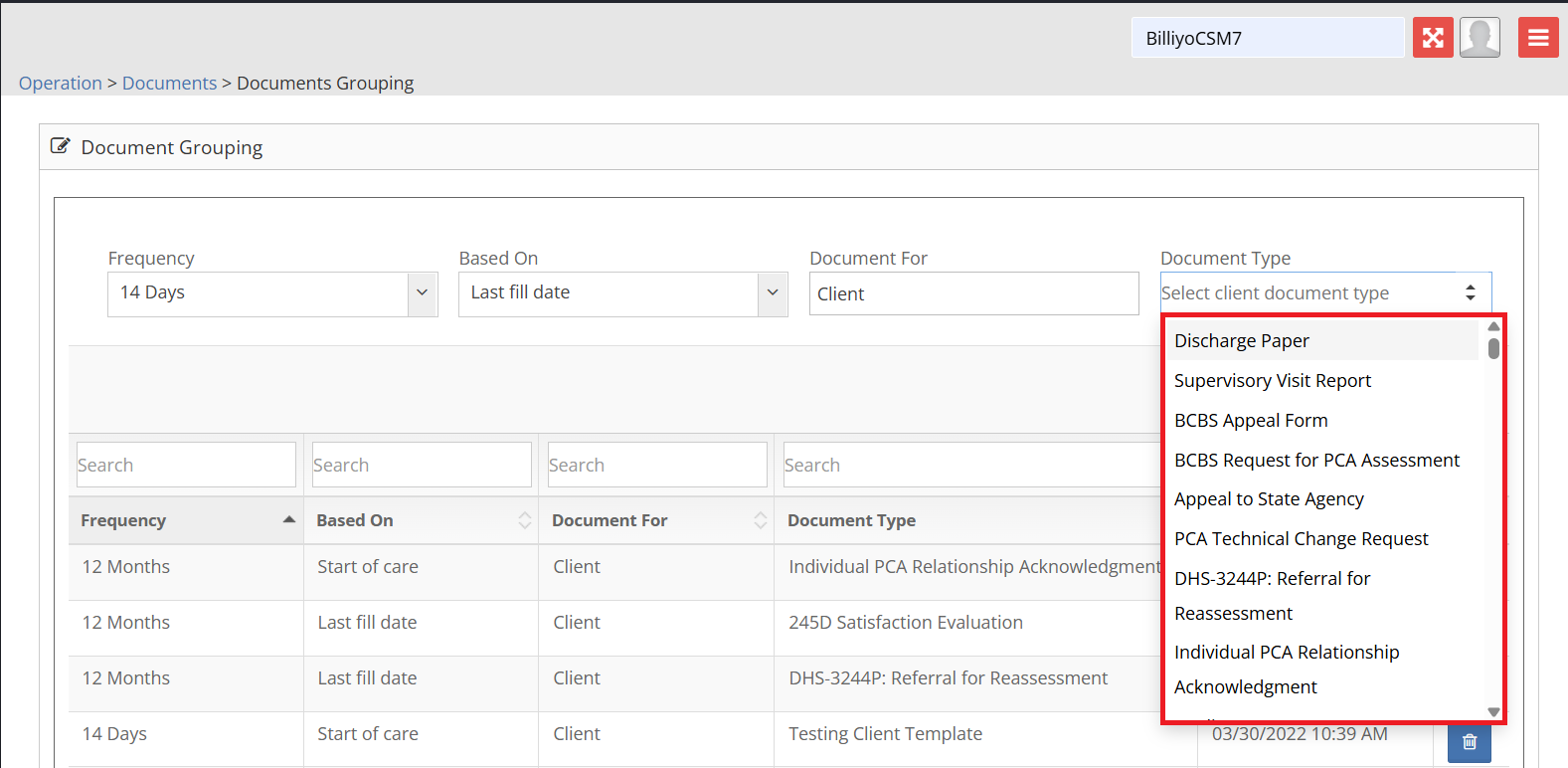
Task: Sort by Frequency column arrow
Action: coord(288,520)
